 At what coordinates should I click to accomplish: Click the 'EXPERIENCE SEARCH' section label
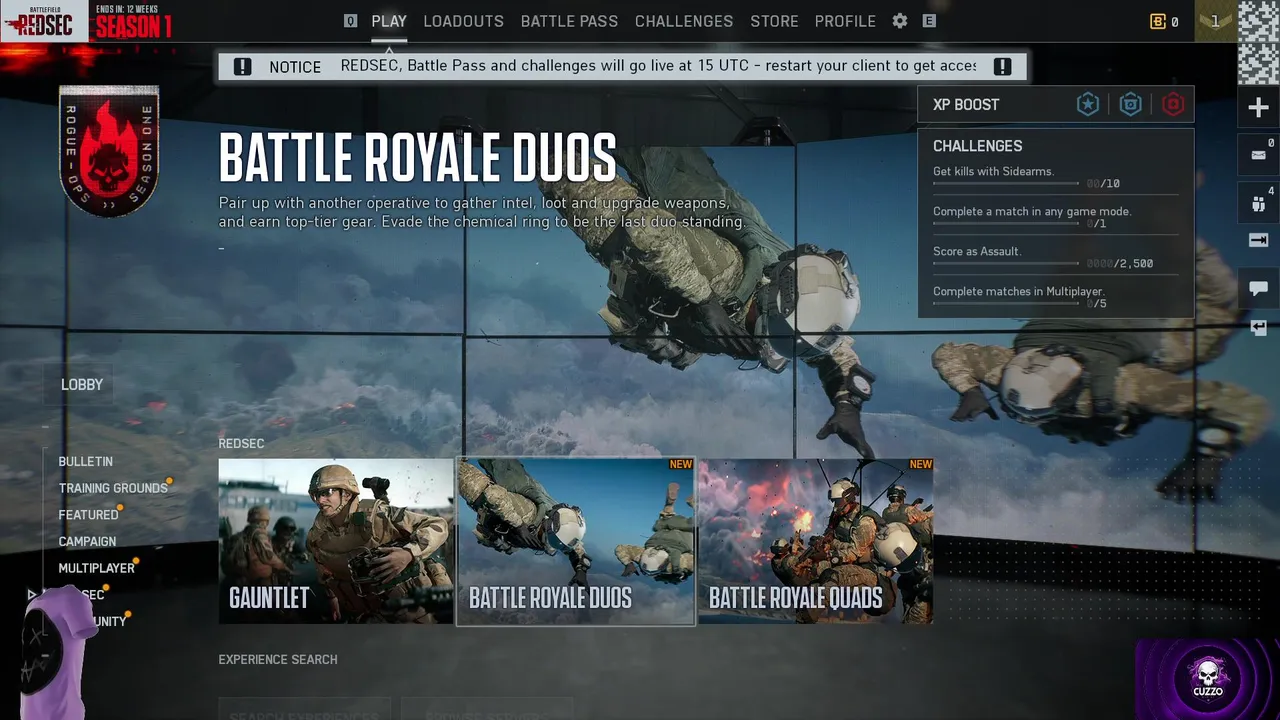[278, 660]
